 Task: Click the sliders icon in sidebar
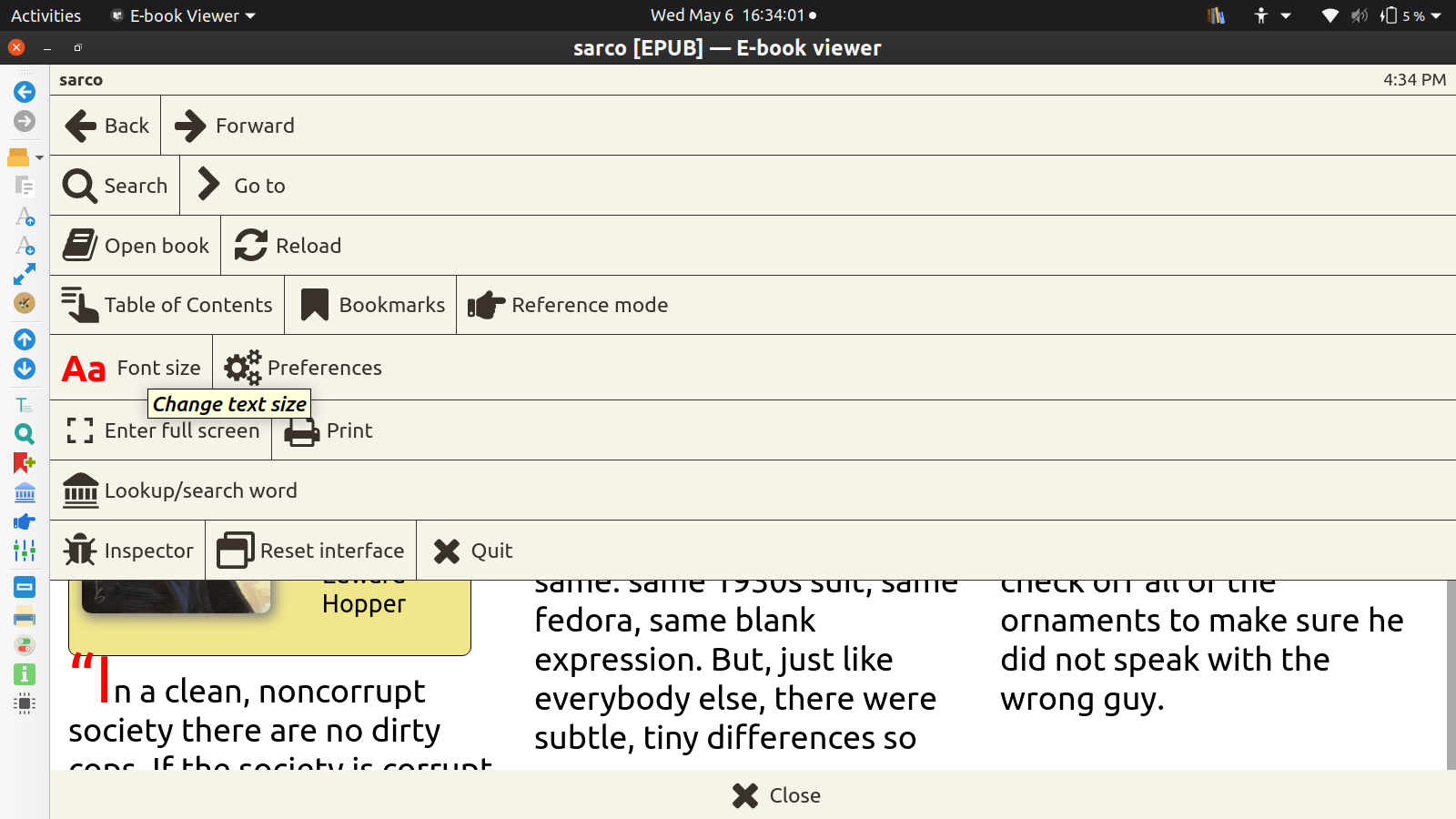(x=25, y=551)
